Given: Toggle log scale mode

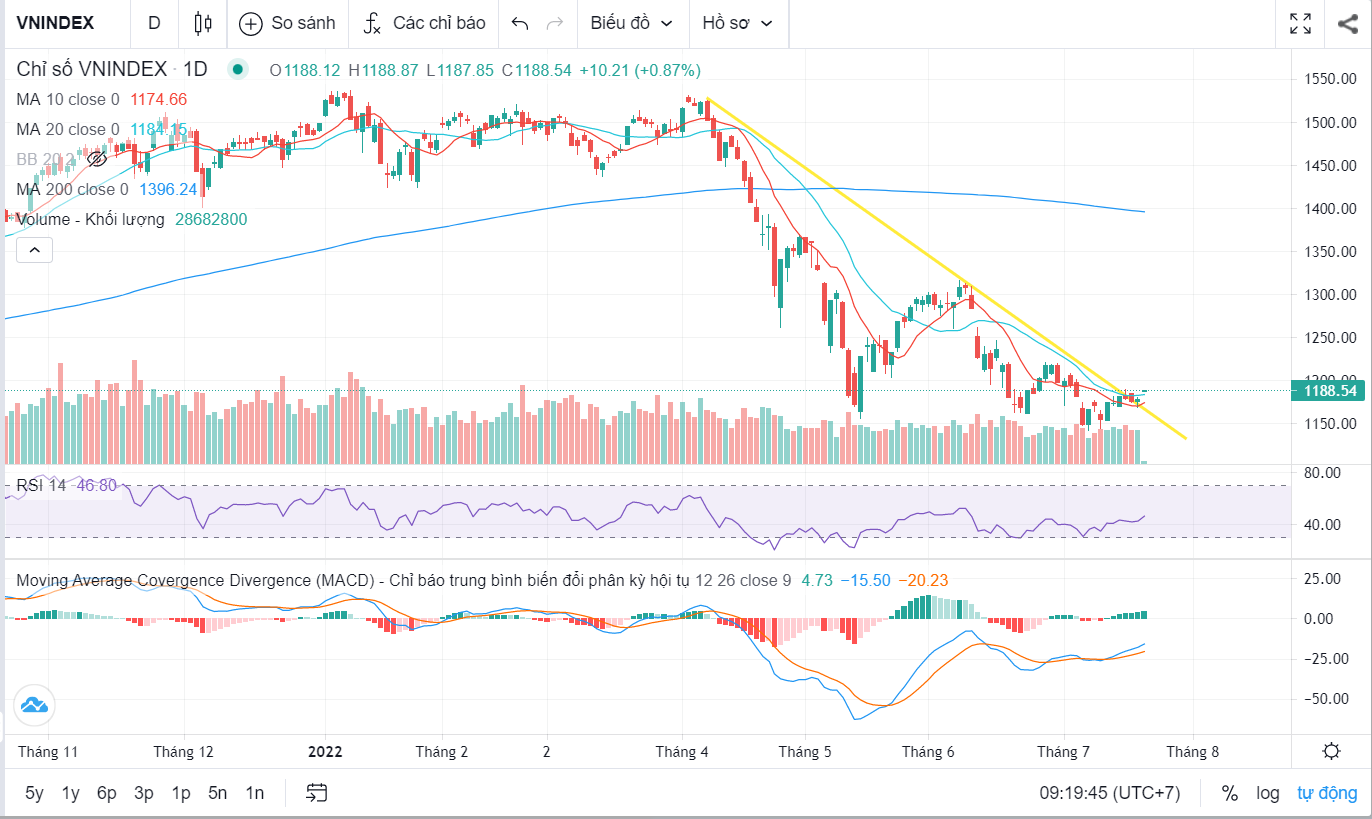Looking at the screenshot, I should click(1268, 793).
